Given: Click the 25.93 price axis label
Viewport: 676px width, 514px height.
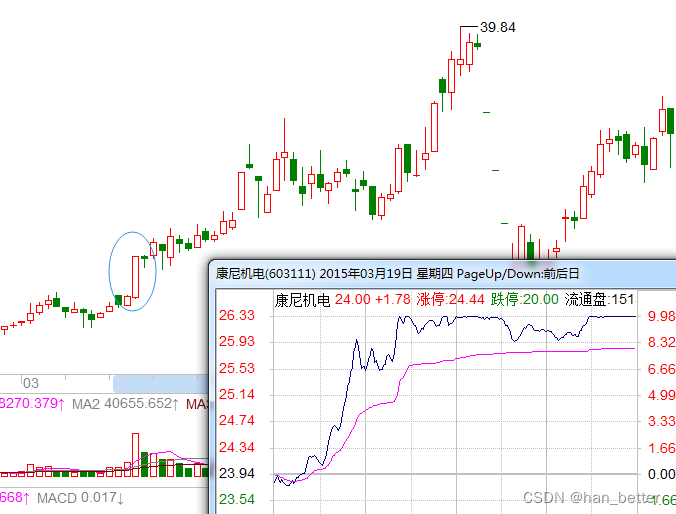Looking at the screenshot, I should pos(237,342).
